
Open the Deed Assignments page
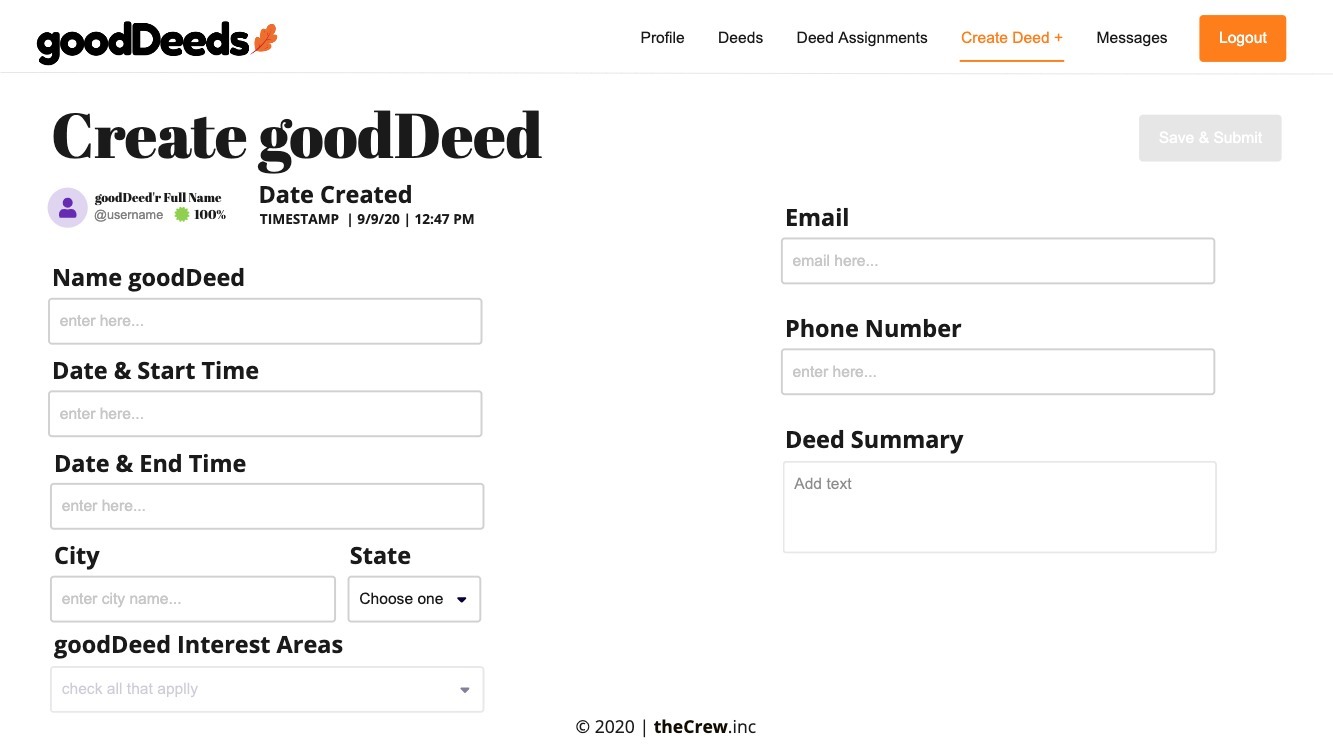pos(861,37)
